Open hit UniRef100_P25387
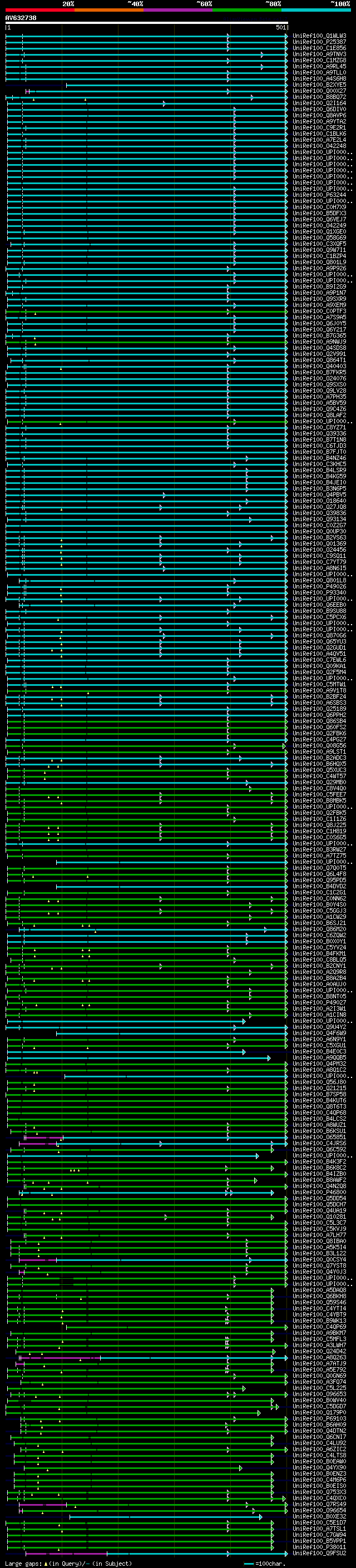Image resolution: width=356 pixels, height=1568 pixels. click(x=319, y=42)
